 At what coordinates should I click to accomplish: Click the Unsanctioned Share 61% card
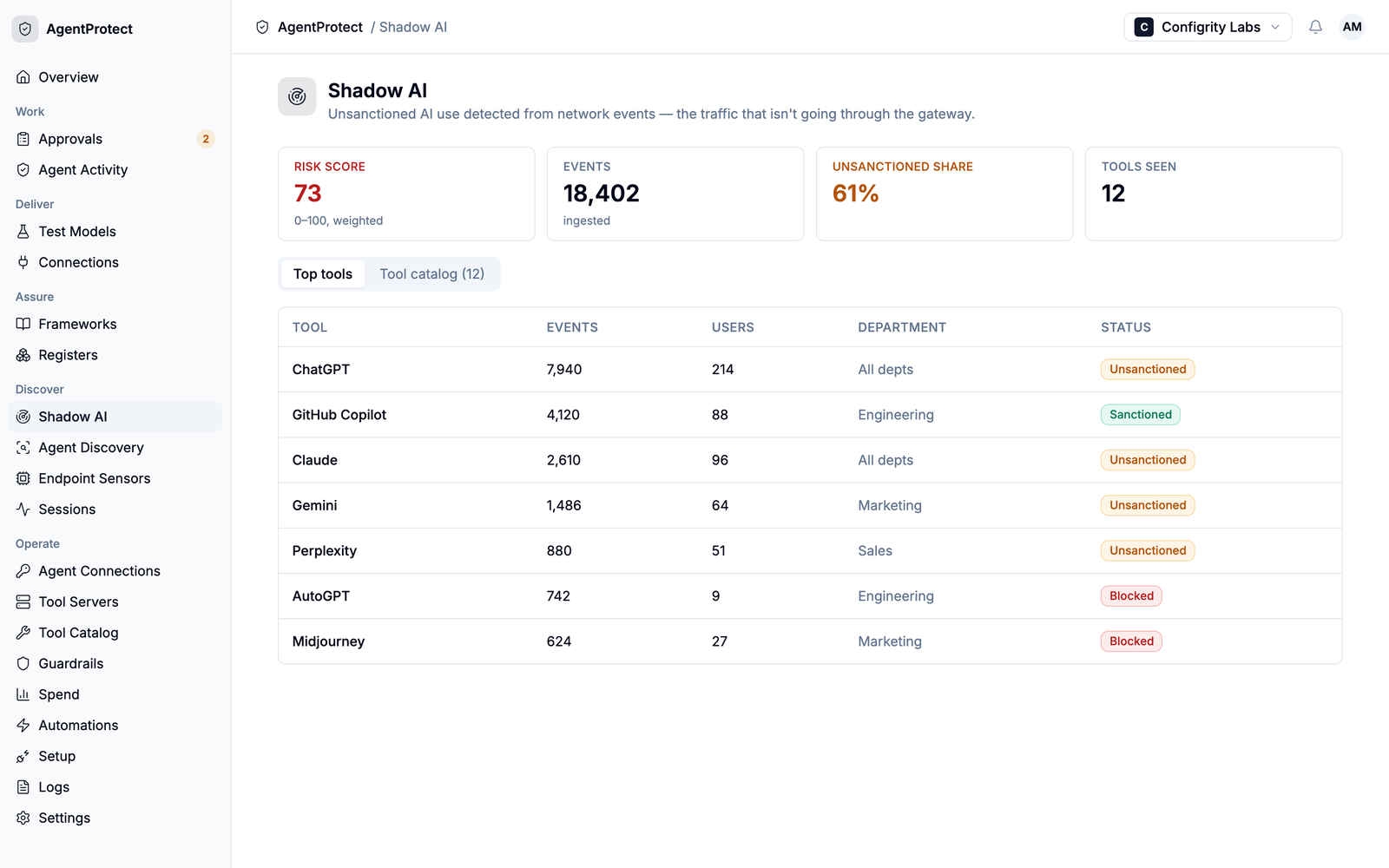click(x=945, y=194)
